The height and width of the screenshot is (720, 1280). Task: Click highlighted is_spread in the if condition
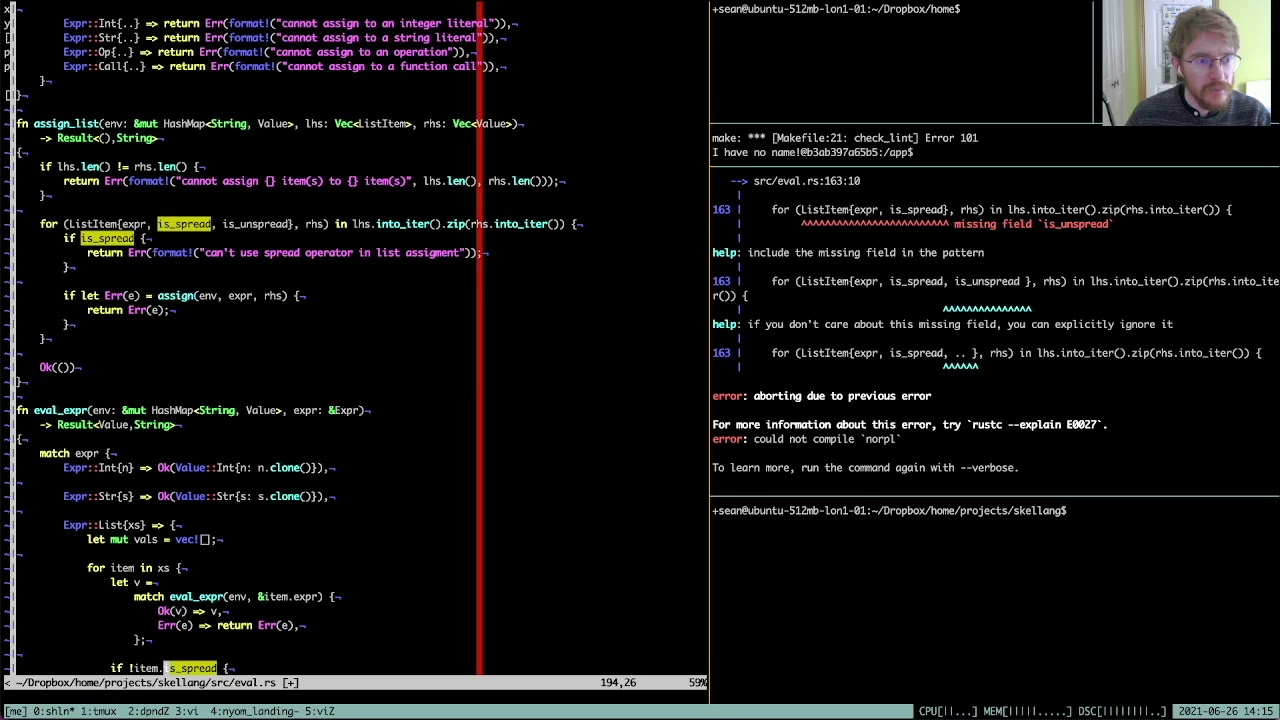107,238
